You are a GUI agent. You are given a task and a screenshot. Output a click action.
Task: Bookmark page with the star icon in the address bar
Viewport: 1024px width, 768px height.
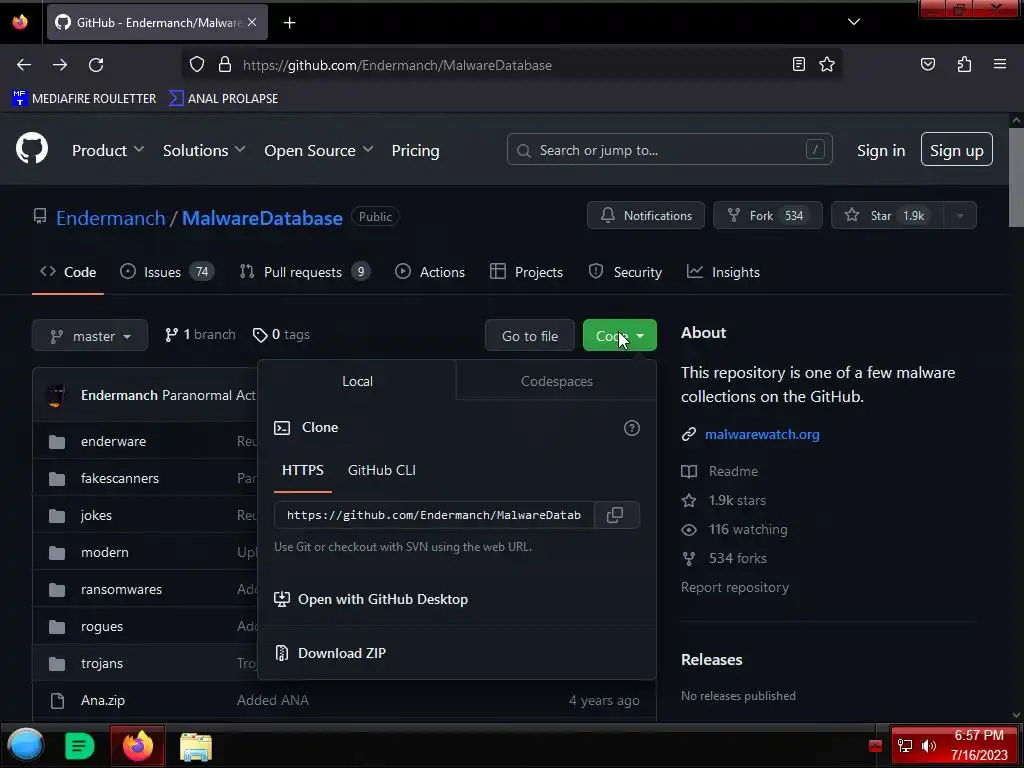(x=827, y=64)
